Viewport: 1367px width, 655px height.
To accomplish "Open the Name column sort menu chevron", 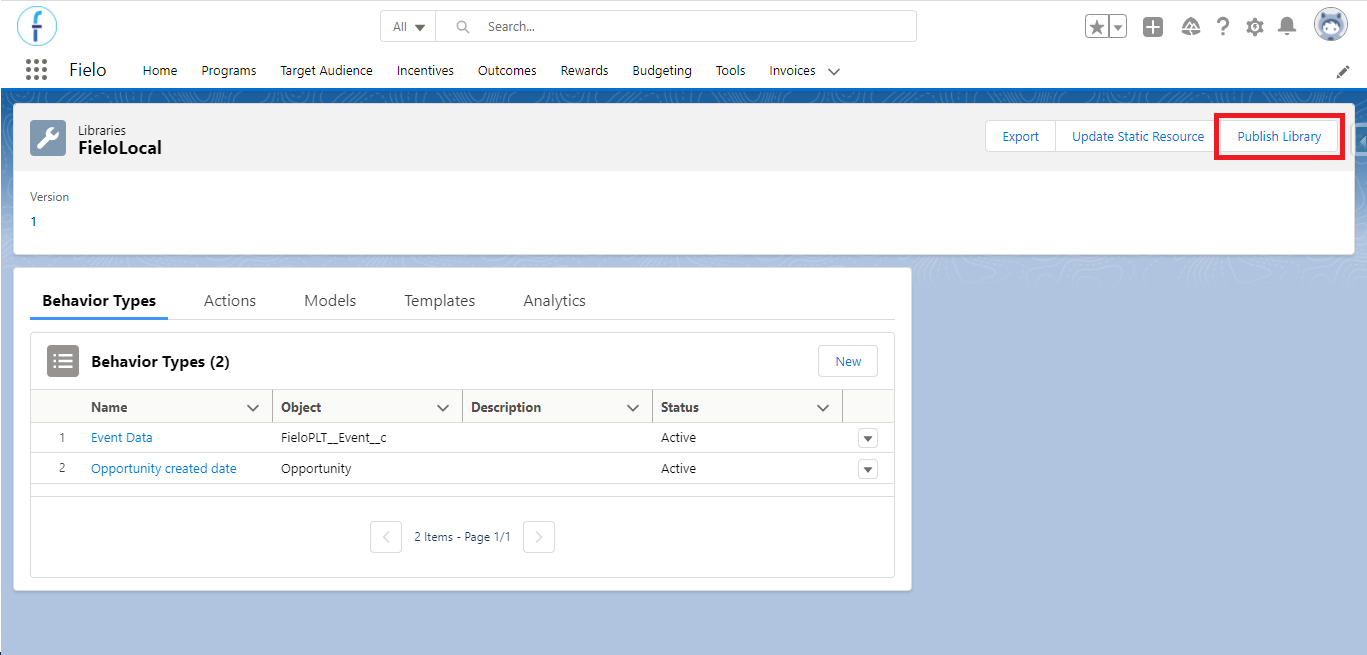I will [253, 408].
